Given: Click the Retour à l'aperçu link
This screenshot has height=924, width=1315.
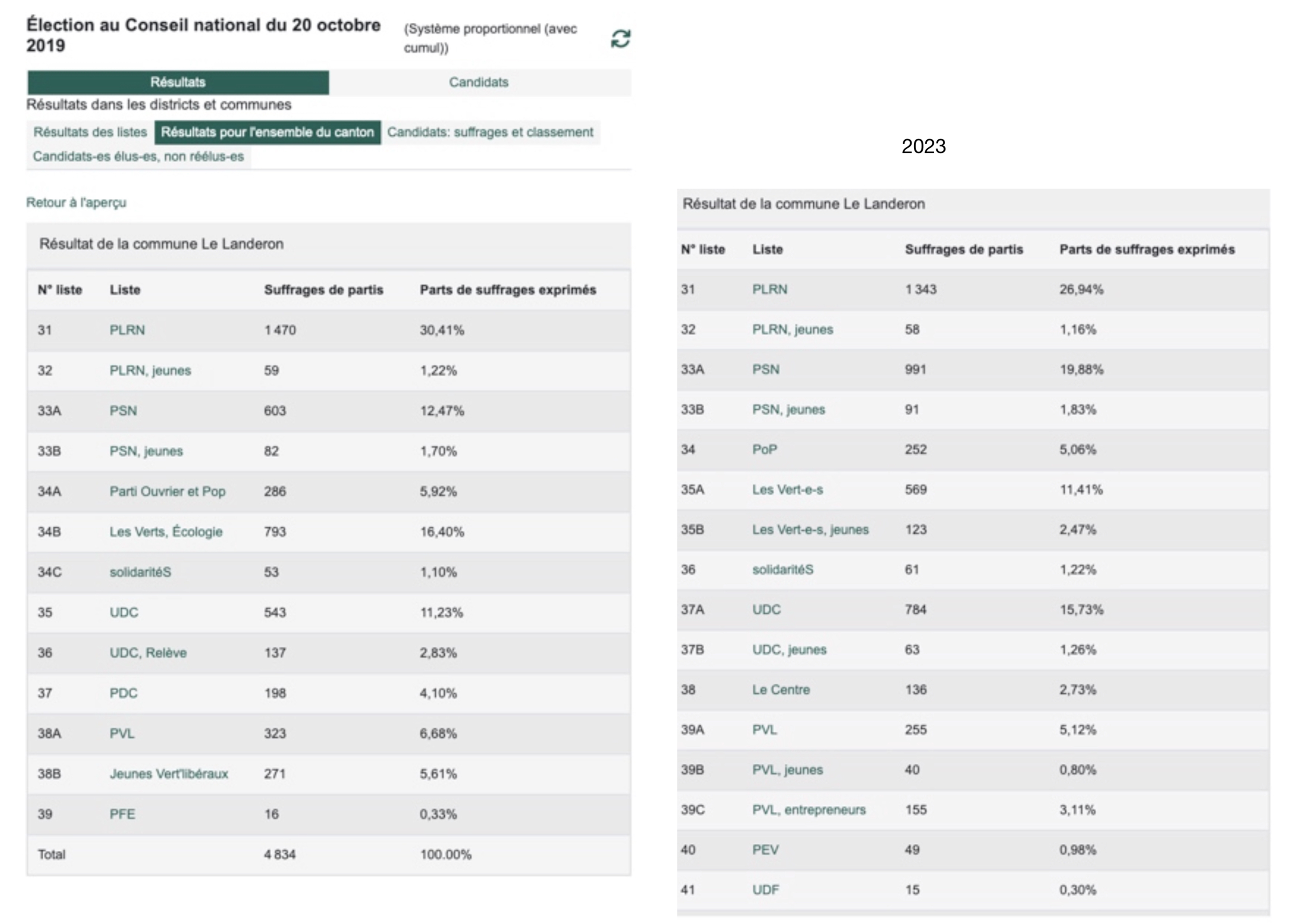Looking at the screenshot, I should 76,203.
